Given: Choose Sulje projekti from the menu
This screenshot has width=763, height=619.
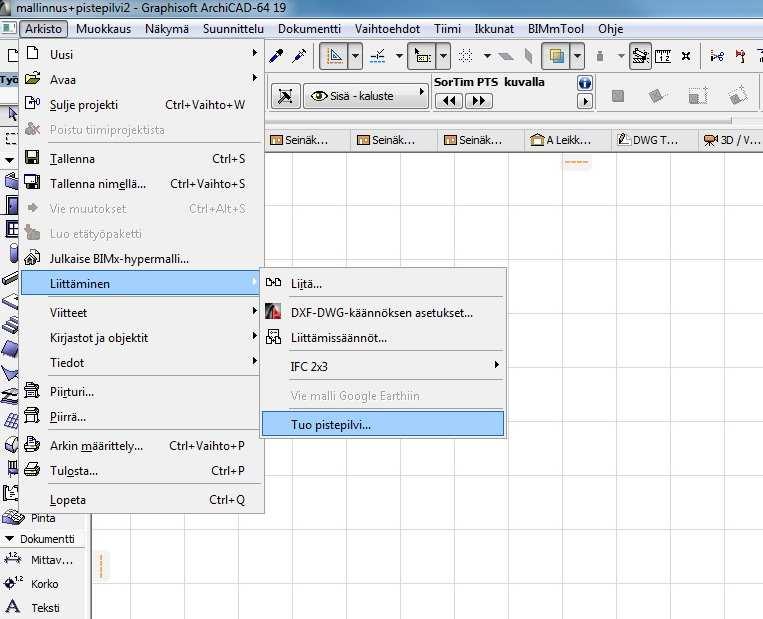Looking at the screenshot, I should click(x=141, y=105).
